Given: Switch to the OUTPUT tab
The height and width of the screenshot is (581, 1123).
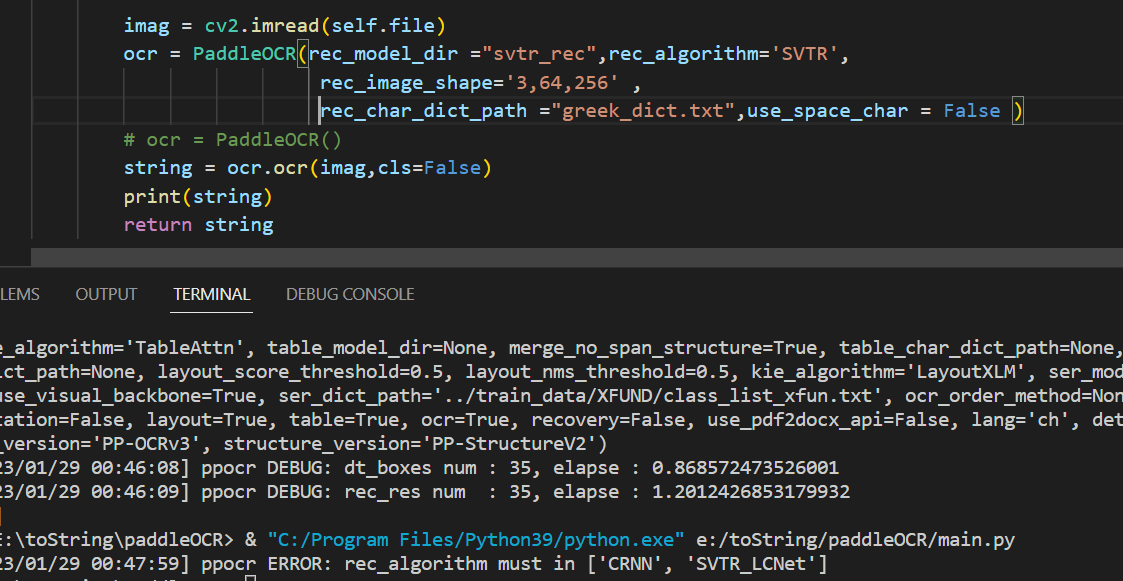Looking at the screenshot, I should (105, 294).
